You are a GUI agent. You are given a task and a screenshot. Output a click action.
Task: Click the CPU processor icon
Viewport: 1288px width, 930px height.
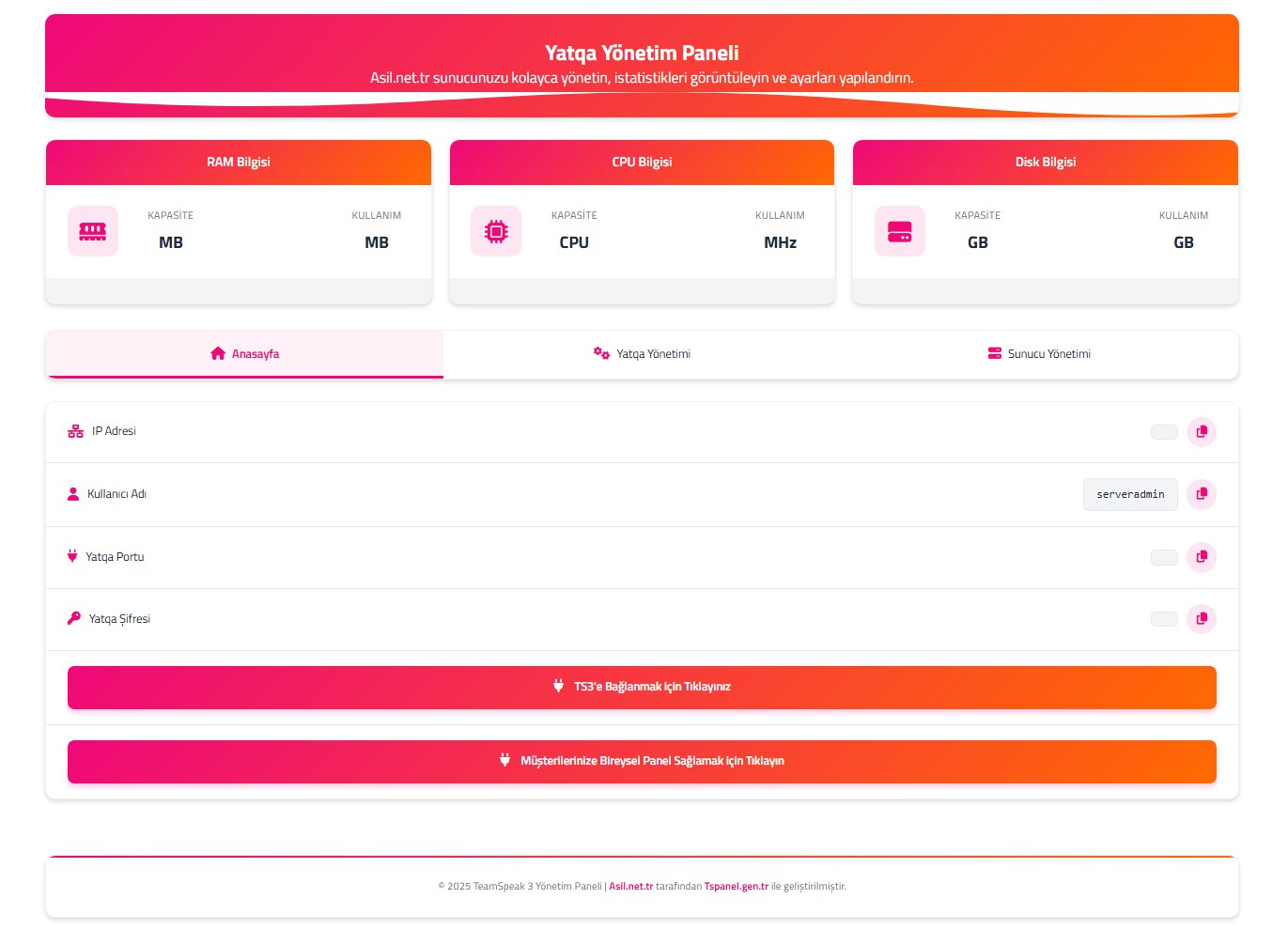[496, 231]
